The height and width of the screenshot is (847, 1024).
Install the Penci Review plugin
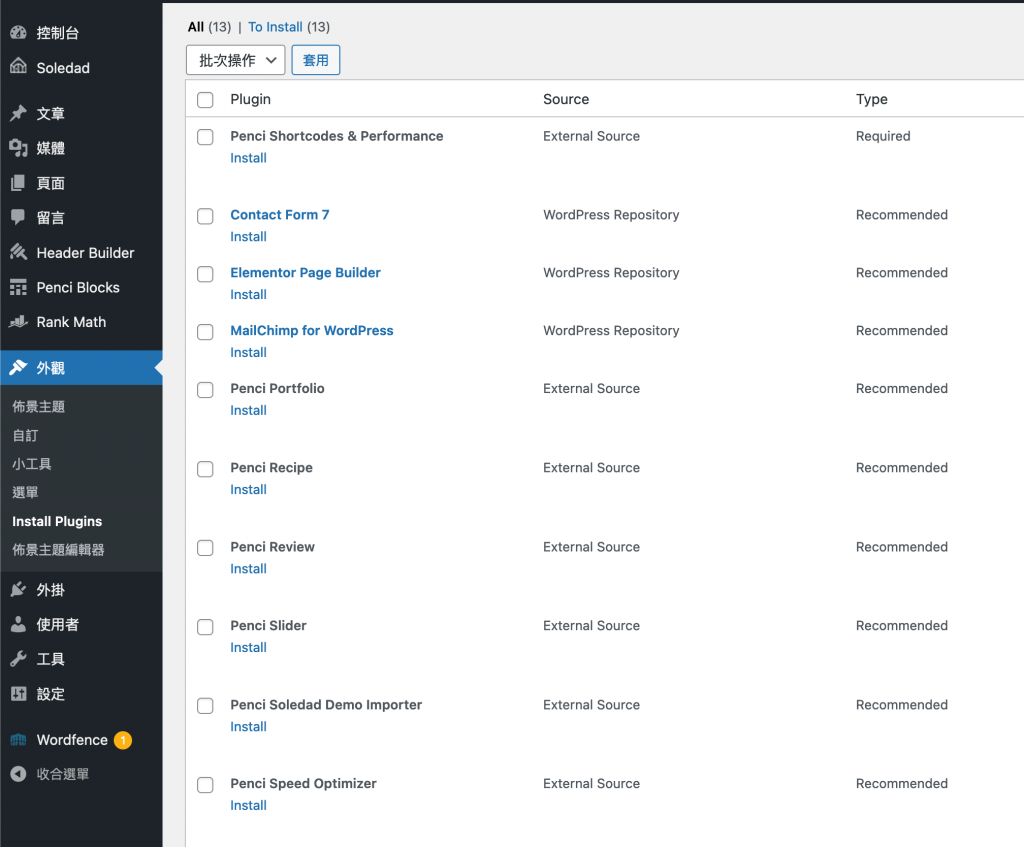pos(248,568)
